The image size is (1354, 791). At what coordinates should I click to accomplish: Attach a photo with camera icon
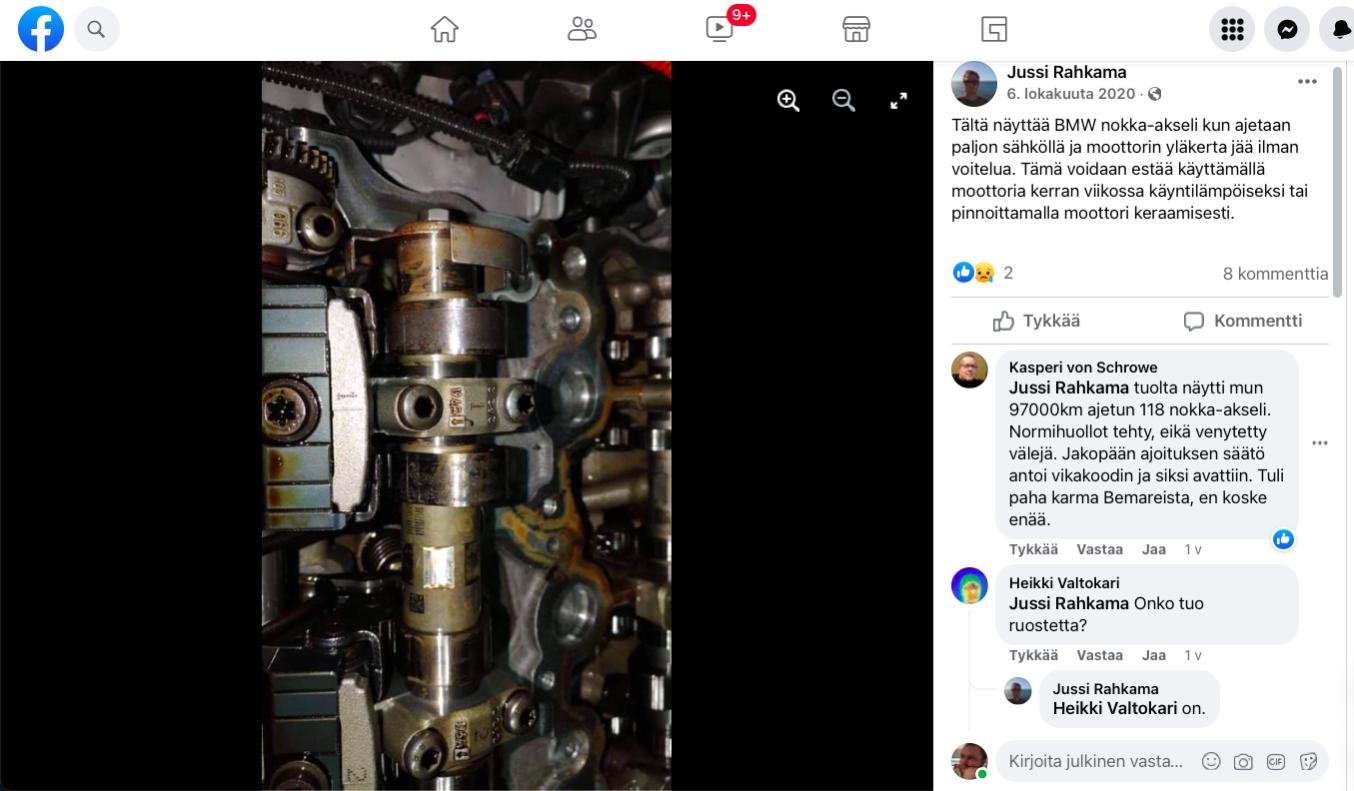pos(1243,762)
